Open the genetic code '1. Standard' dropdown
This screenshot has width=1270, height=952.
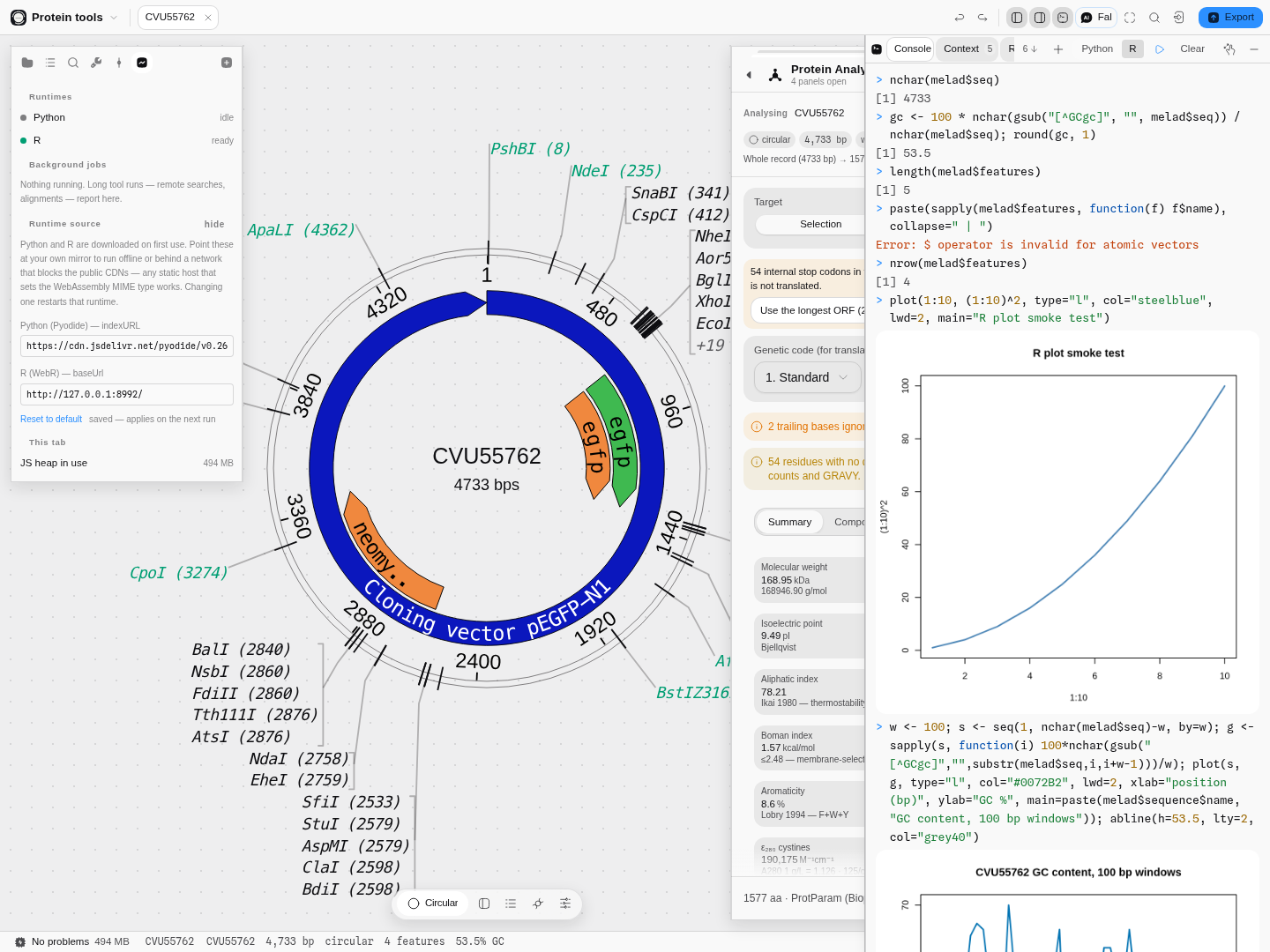point(807,377)
